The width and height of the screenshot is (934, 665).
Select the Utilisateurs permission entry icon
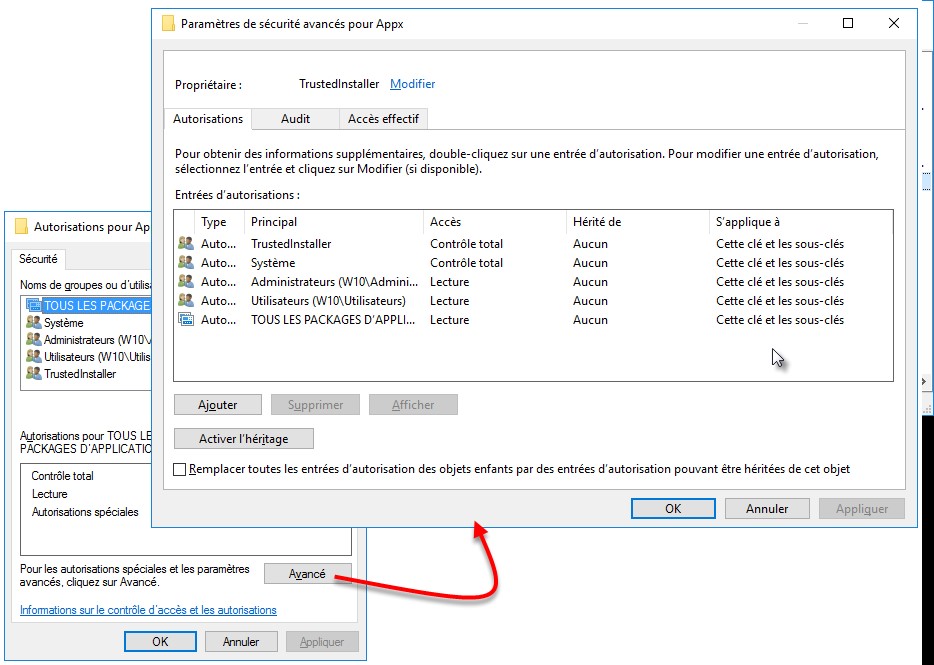click(186, 301)
